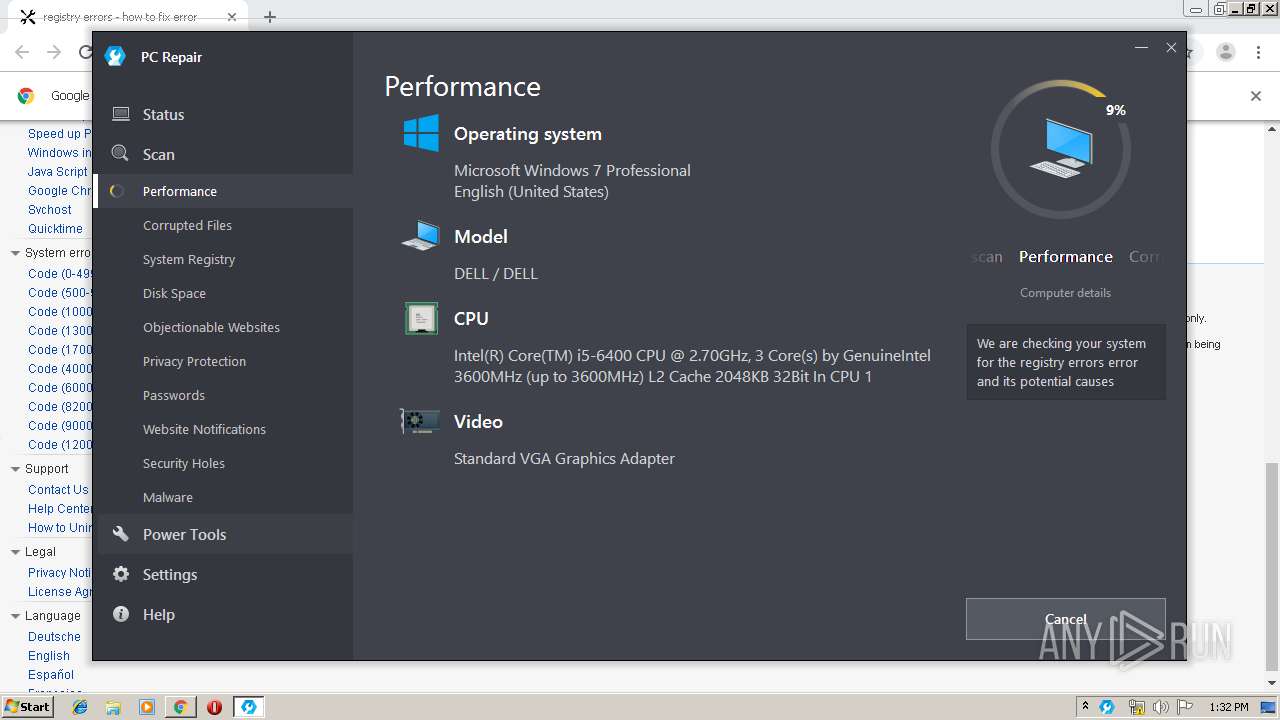The width and height of the screenshot is (1280, 720).
Task: Open Power Tools section
Action: click(x=223, y=534)
